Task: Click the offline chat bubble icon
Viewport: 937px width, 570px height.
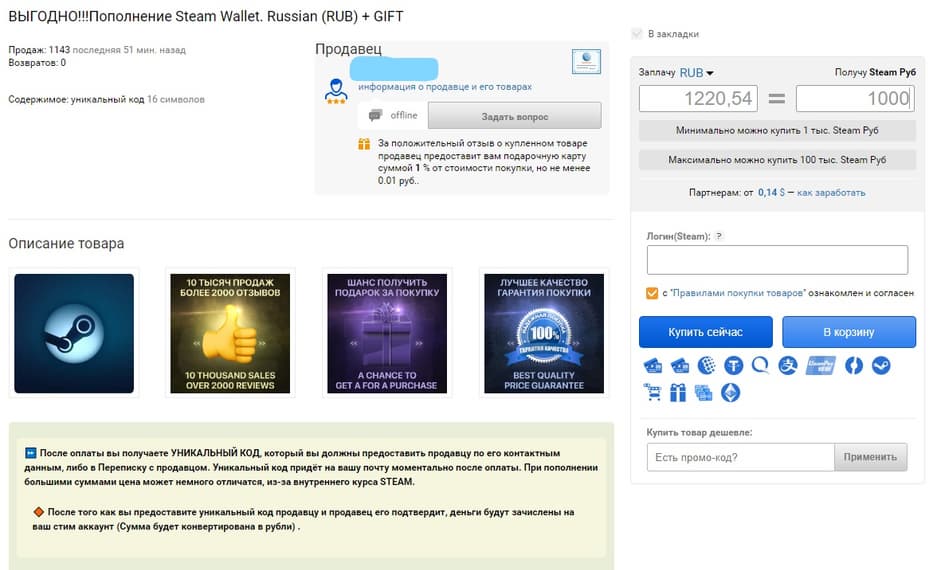Action: click(375, 115)
